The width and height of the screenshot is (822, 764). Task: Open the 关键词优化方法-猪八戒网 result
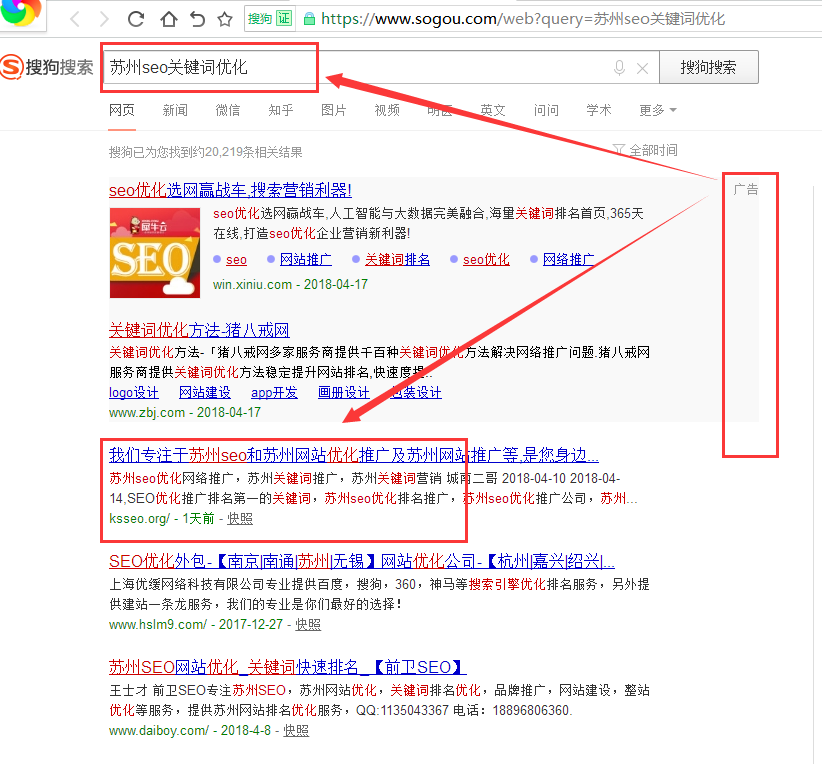pos(199,330)
